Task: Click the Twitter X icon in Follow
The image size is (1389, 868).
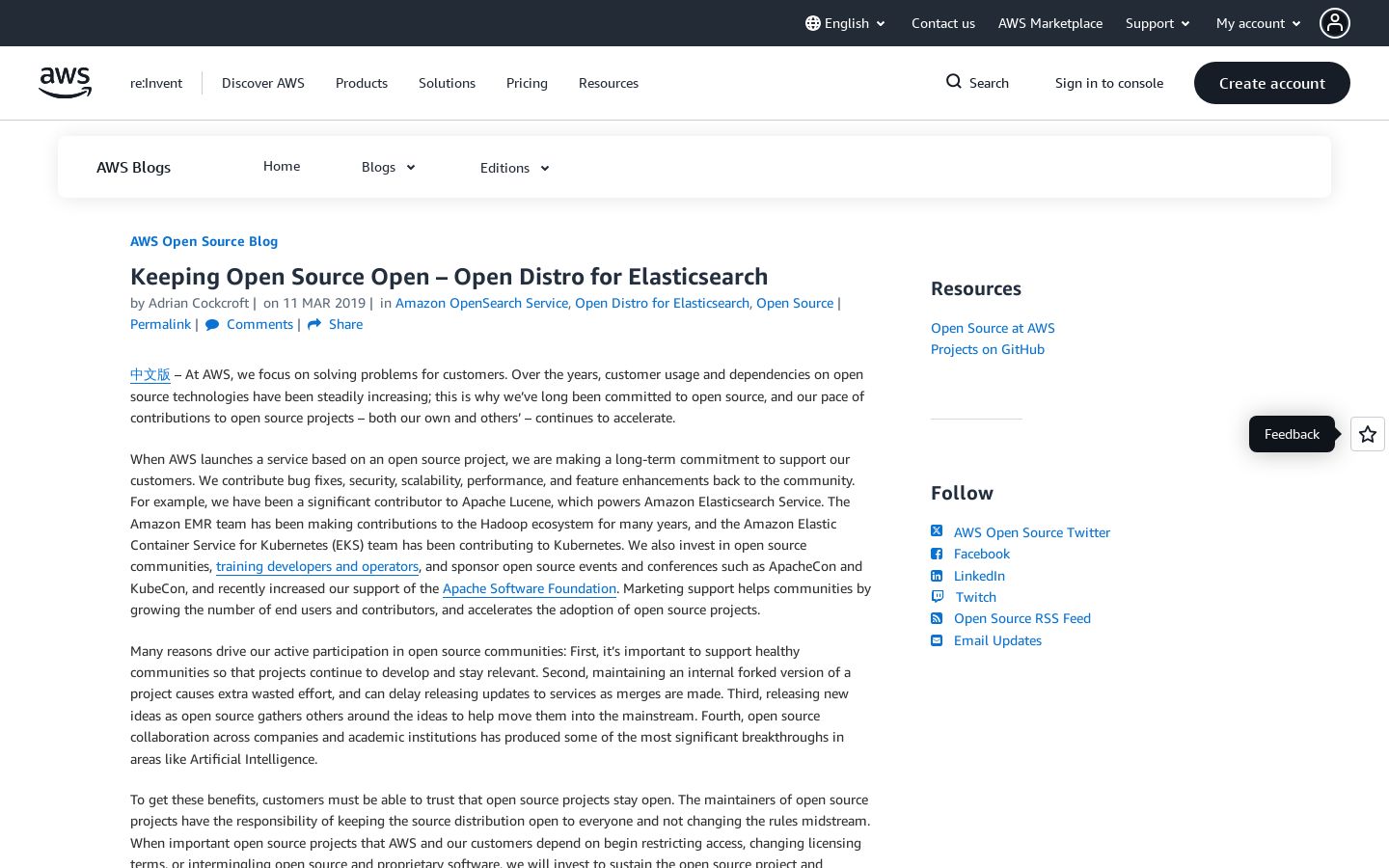Action: tap(937, 531)
